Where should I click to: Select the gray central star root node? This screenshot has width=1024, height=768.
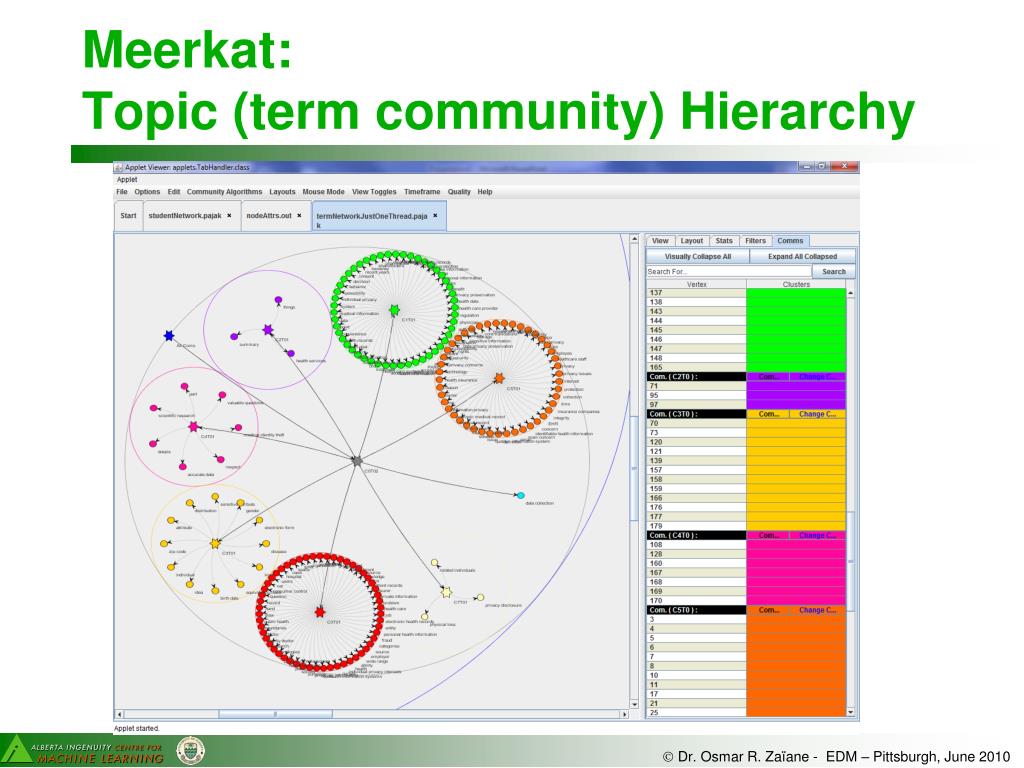pyautogui.click(x=357, y=461)
